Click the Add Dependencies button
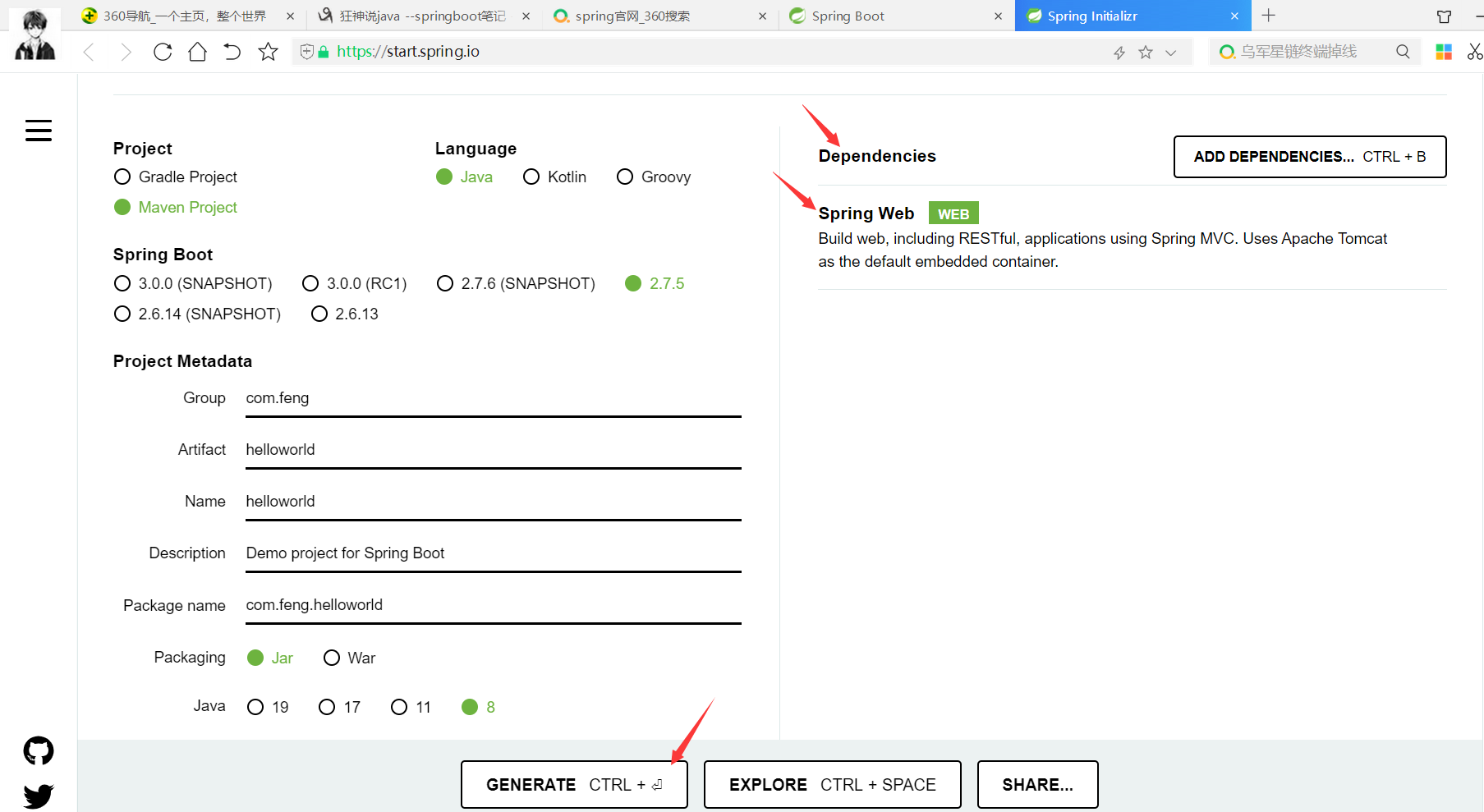1484x812 pixels. (x=1310, y=157)
